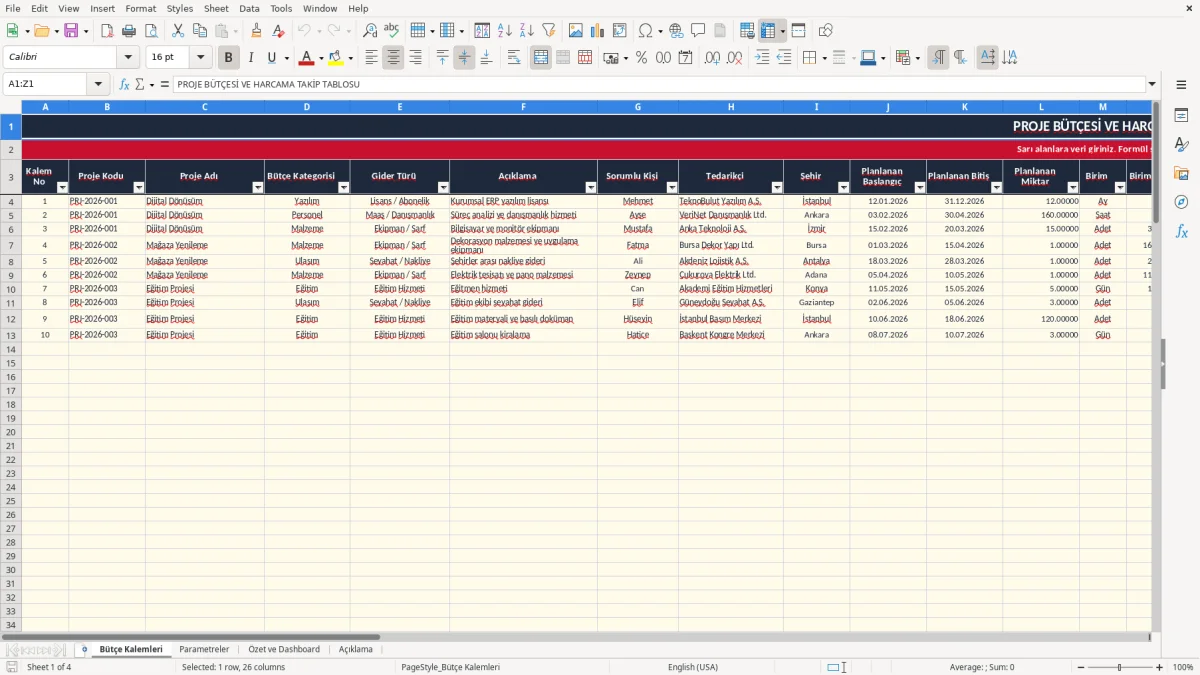This screenshot has height=675, width=1200.
Task: Toggle Freeze Rows and Columns
Action: [768, 31]
